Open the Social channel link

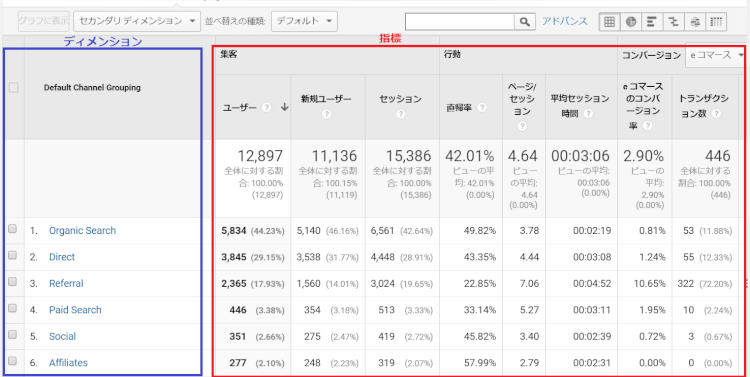[x=62, y=336]
